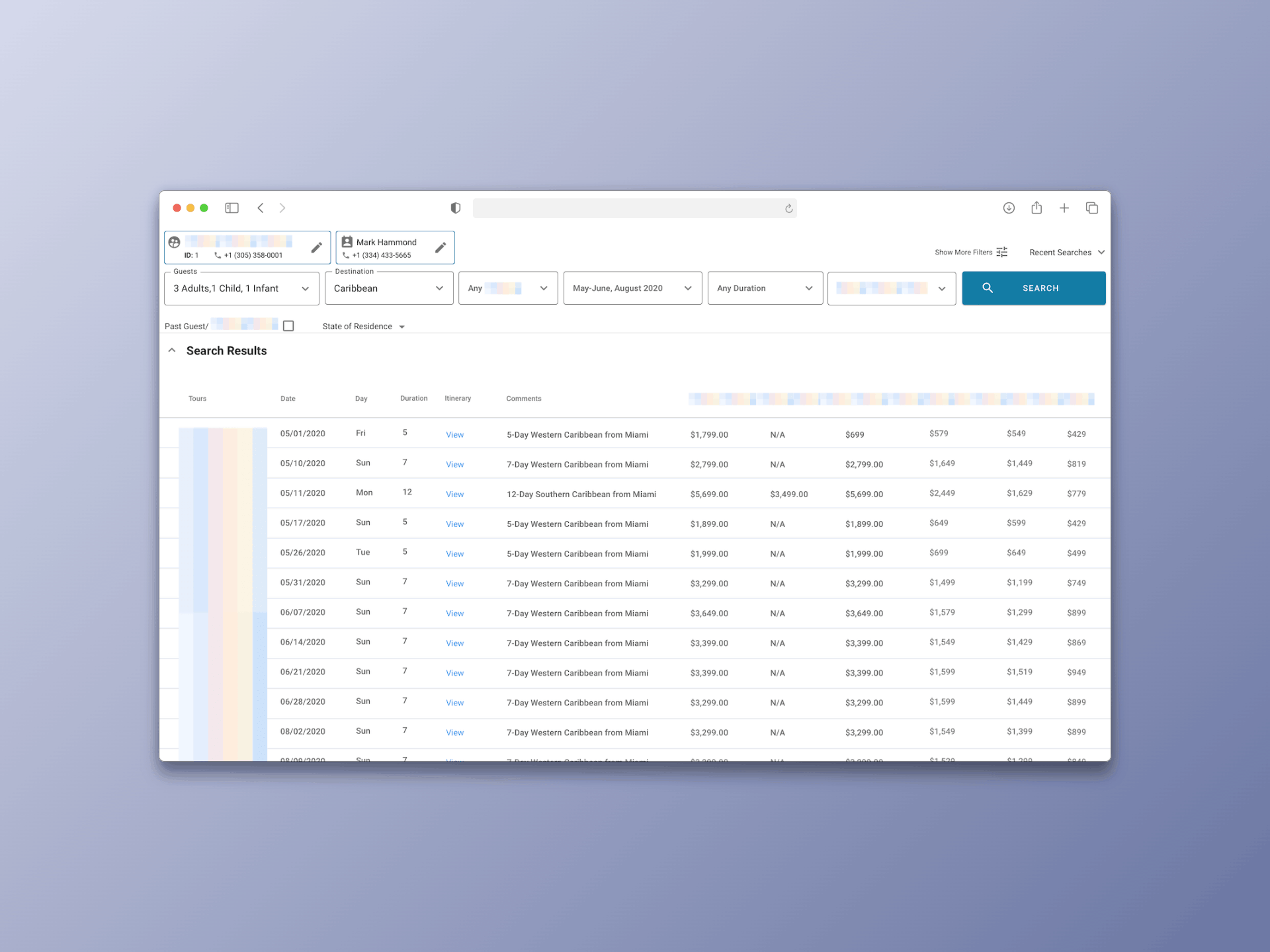Click the $1,519 price cell
Viewport: 1270px width, 952px height.
click(x=1019, y=672)
